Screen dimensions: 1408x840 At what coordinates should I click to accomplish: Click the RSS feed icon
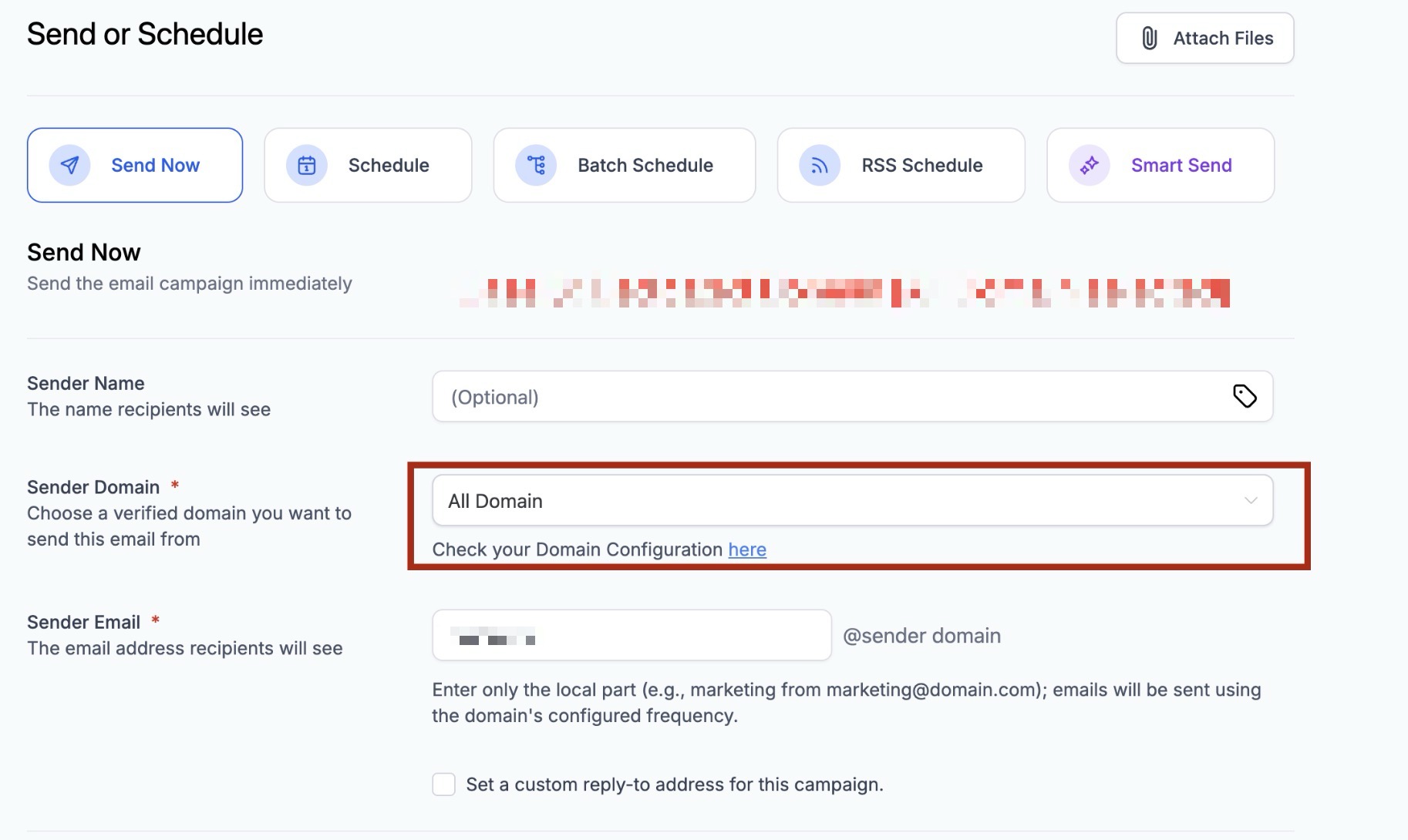tap(820, 165)
